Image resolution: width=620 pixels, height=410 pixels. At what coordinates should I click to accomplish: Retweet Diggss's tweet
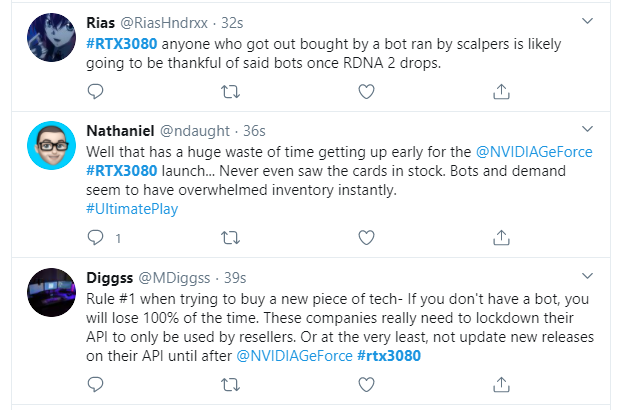click(x=230, y=383)
